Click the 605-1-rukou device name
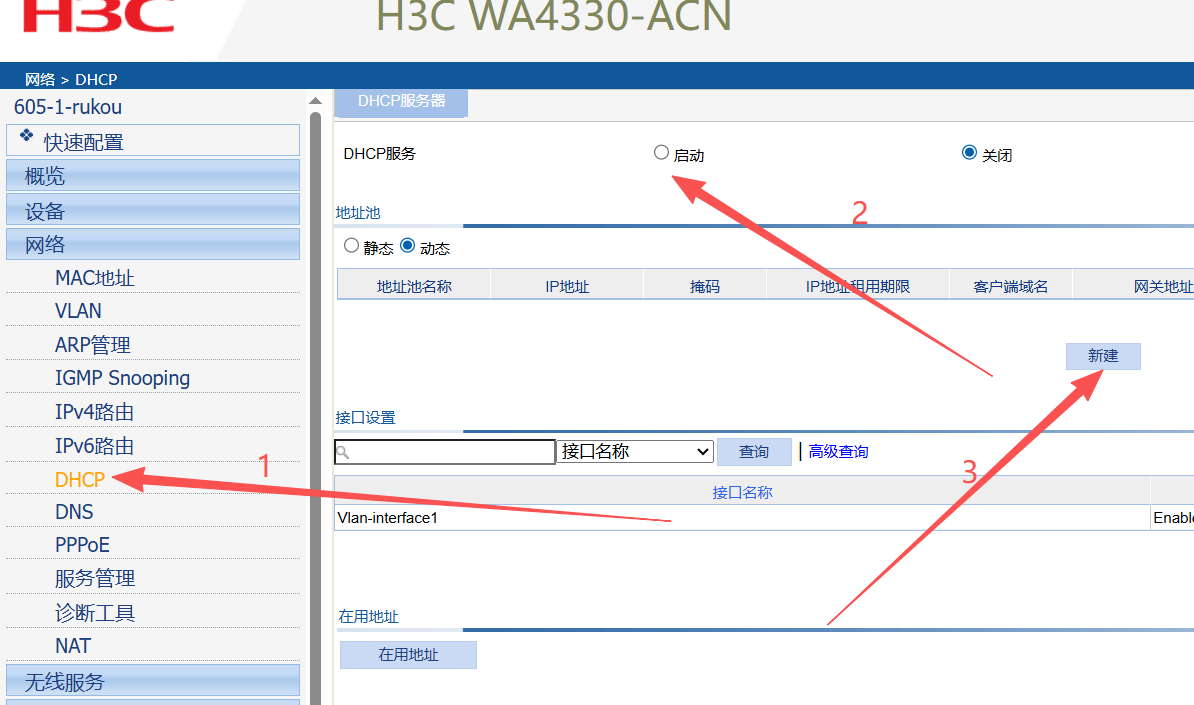 pos(68,107)
